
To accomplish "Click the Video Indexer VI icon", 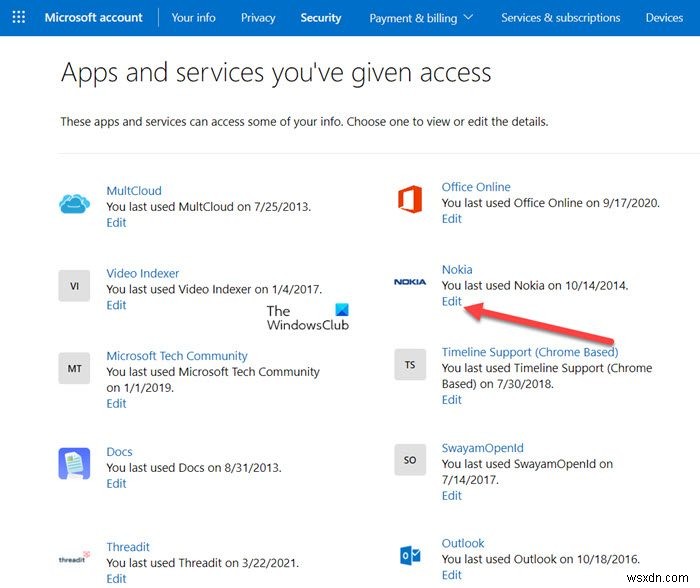I will (x=74, y=286).
